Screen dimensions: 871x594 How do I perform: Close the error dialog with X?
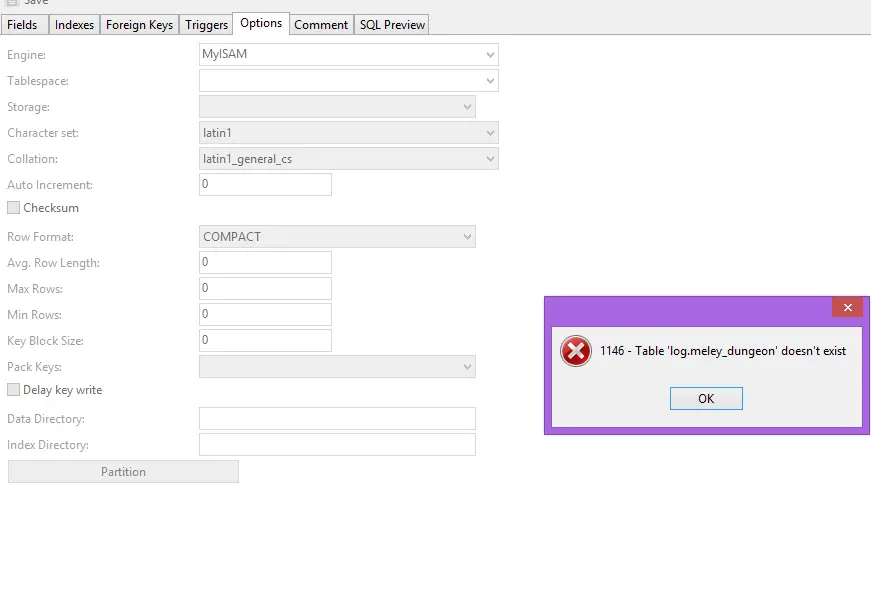pyautogui.click(x=847, y=308)
